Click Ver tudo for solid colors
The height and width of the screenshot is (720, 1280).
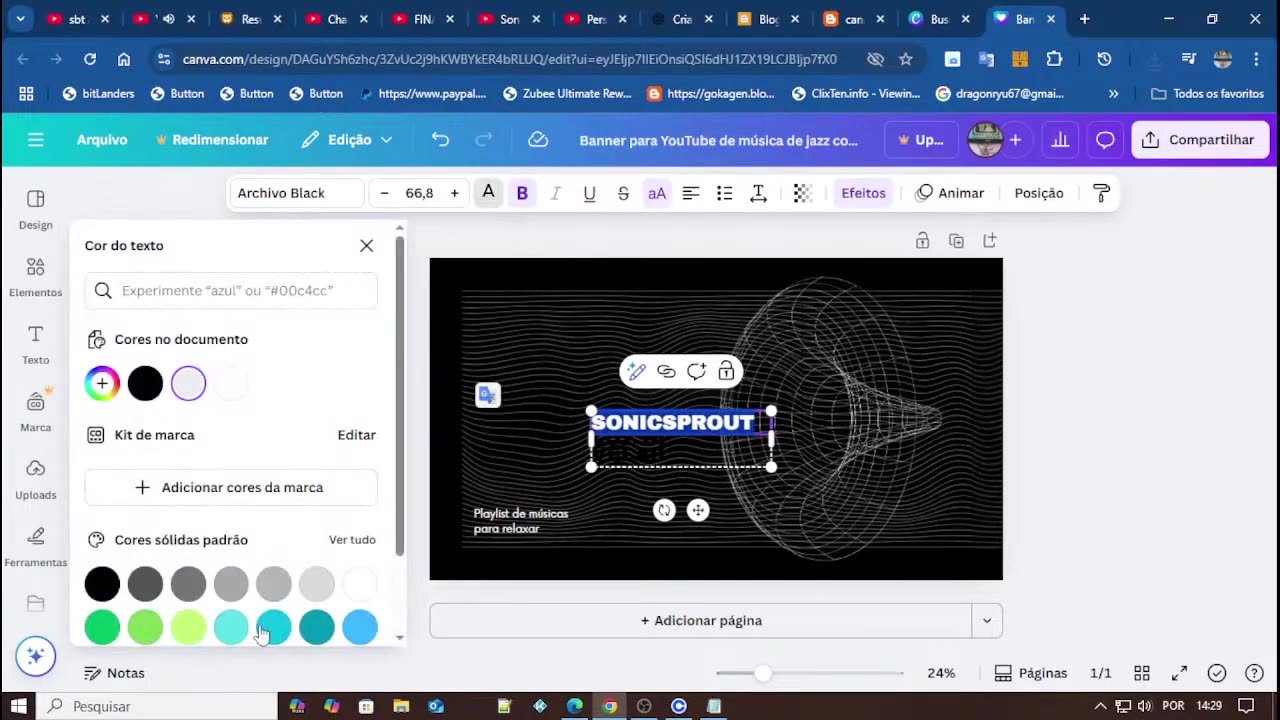click(x=352, y=540)
